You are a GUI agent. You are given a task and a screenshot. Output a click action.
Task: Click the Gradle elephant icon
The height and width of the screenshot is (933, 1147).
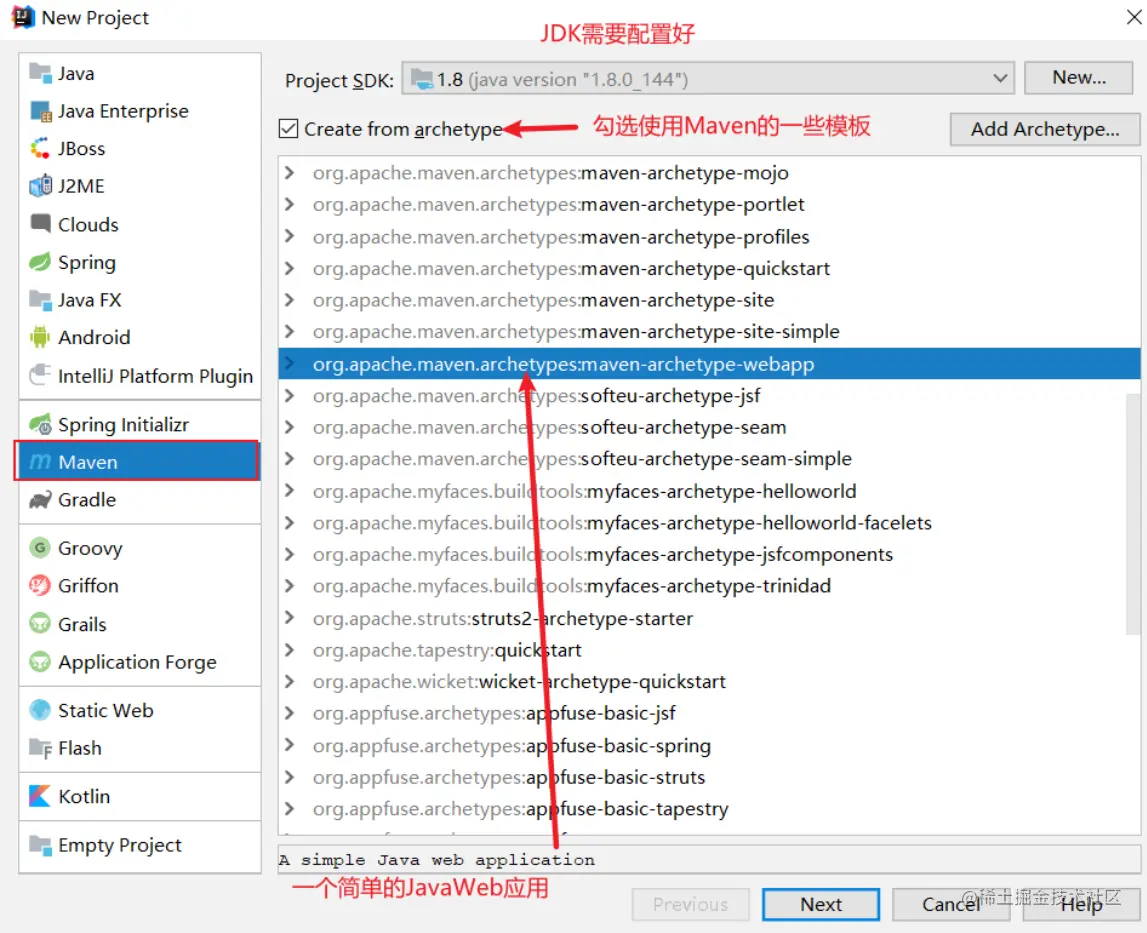[40, 500]
